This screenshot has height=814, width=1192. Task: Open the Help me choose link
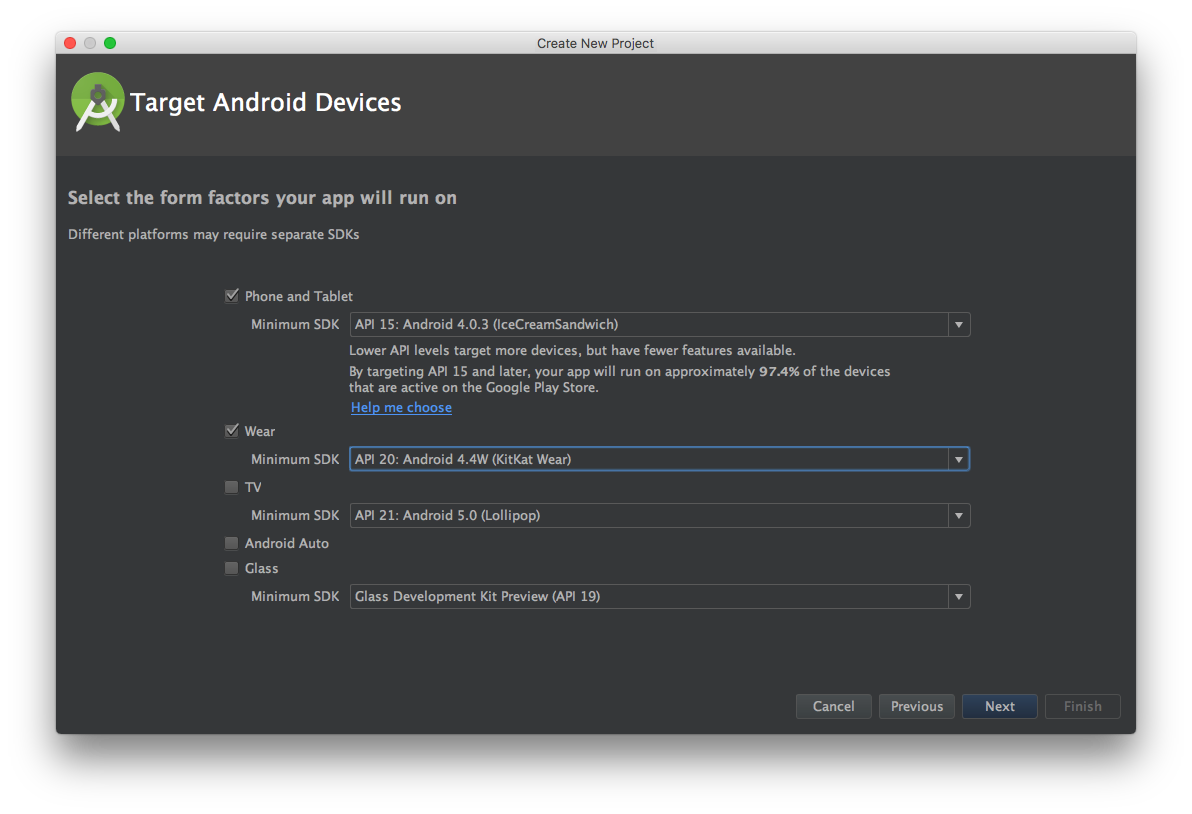401,407
